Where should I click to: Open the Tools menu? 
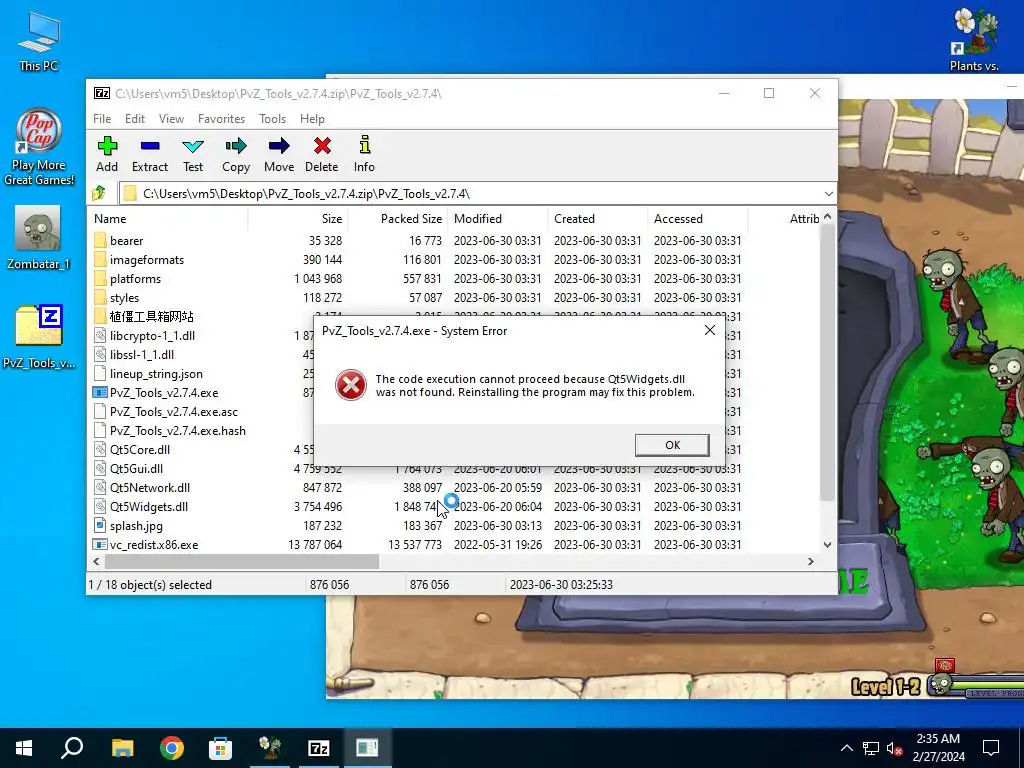click(272, 119)
